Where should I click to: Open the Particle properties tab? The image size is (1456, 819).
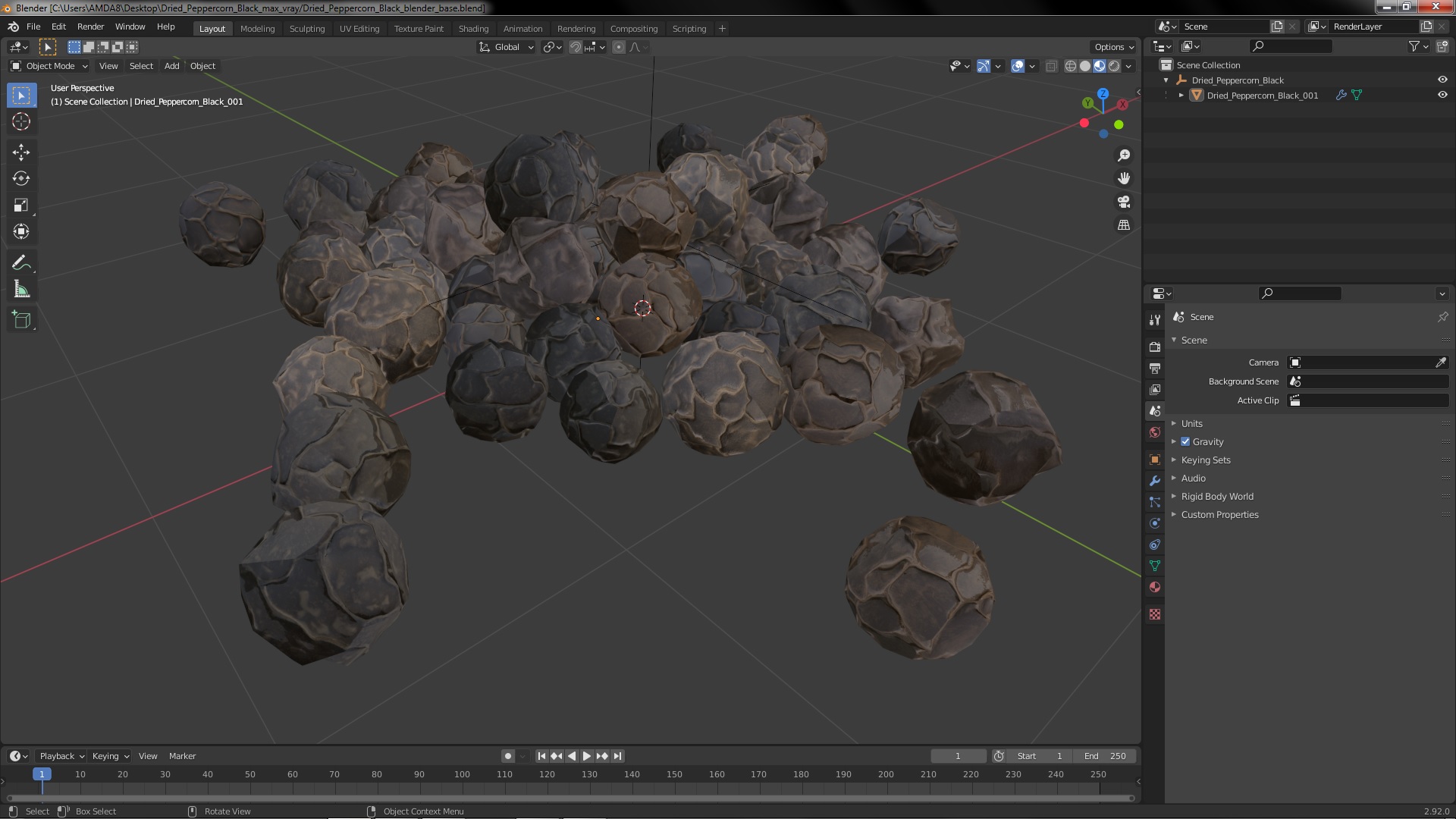click(x=1155, y=502)
